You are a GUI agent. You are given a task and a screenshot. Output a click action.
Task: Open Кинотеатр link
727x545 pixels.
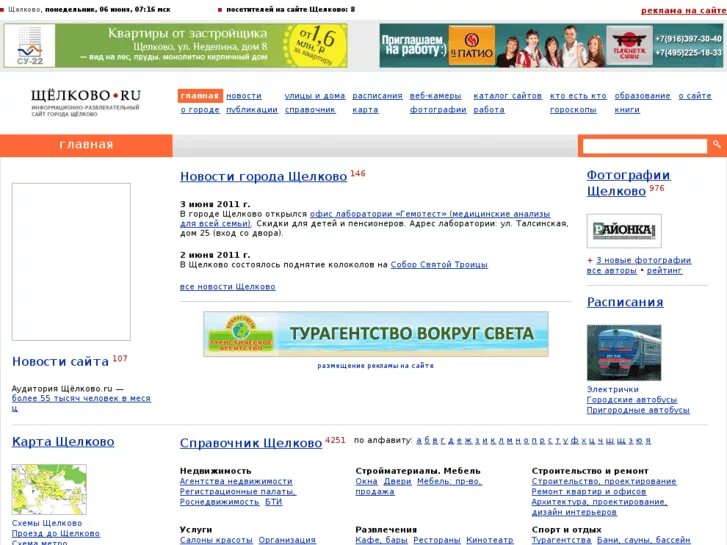(490, 540)
